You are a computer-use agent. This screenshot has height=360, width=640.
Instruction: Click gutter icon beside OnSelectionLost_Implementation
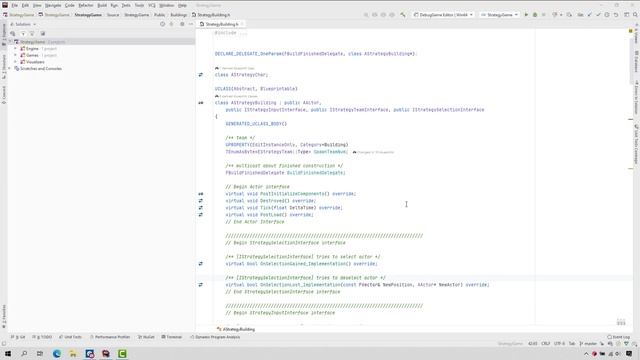coord(200,284)
